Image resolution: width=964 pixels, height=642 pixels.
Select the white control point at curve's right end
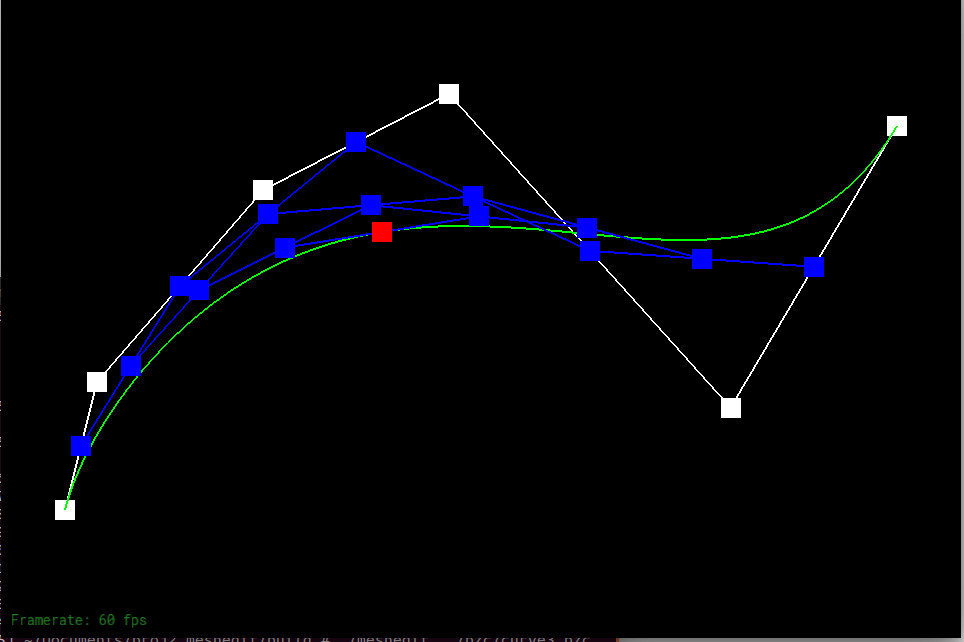897,126
